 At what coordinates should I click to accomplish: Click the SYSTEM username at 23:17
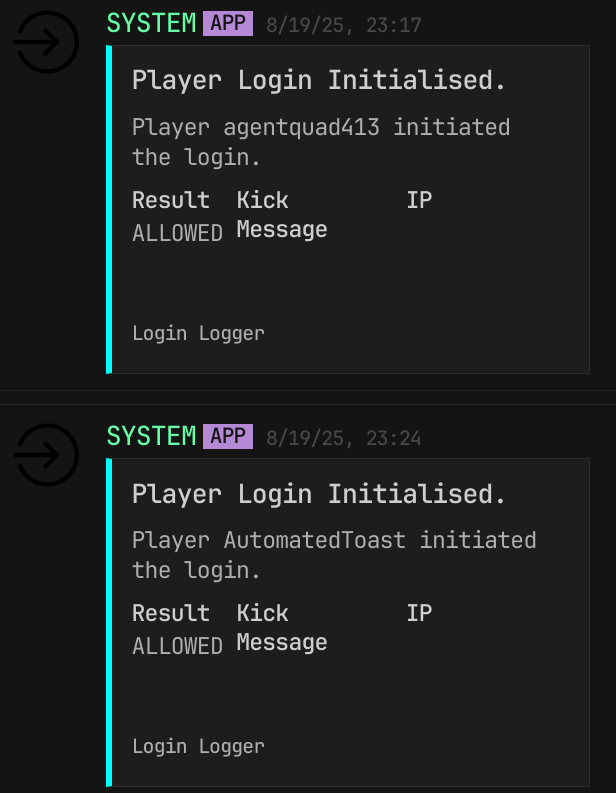[151, 24]
